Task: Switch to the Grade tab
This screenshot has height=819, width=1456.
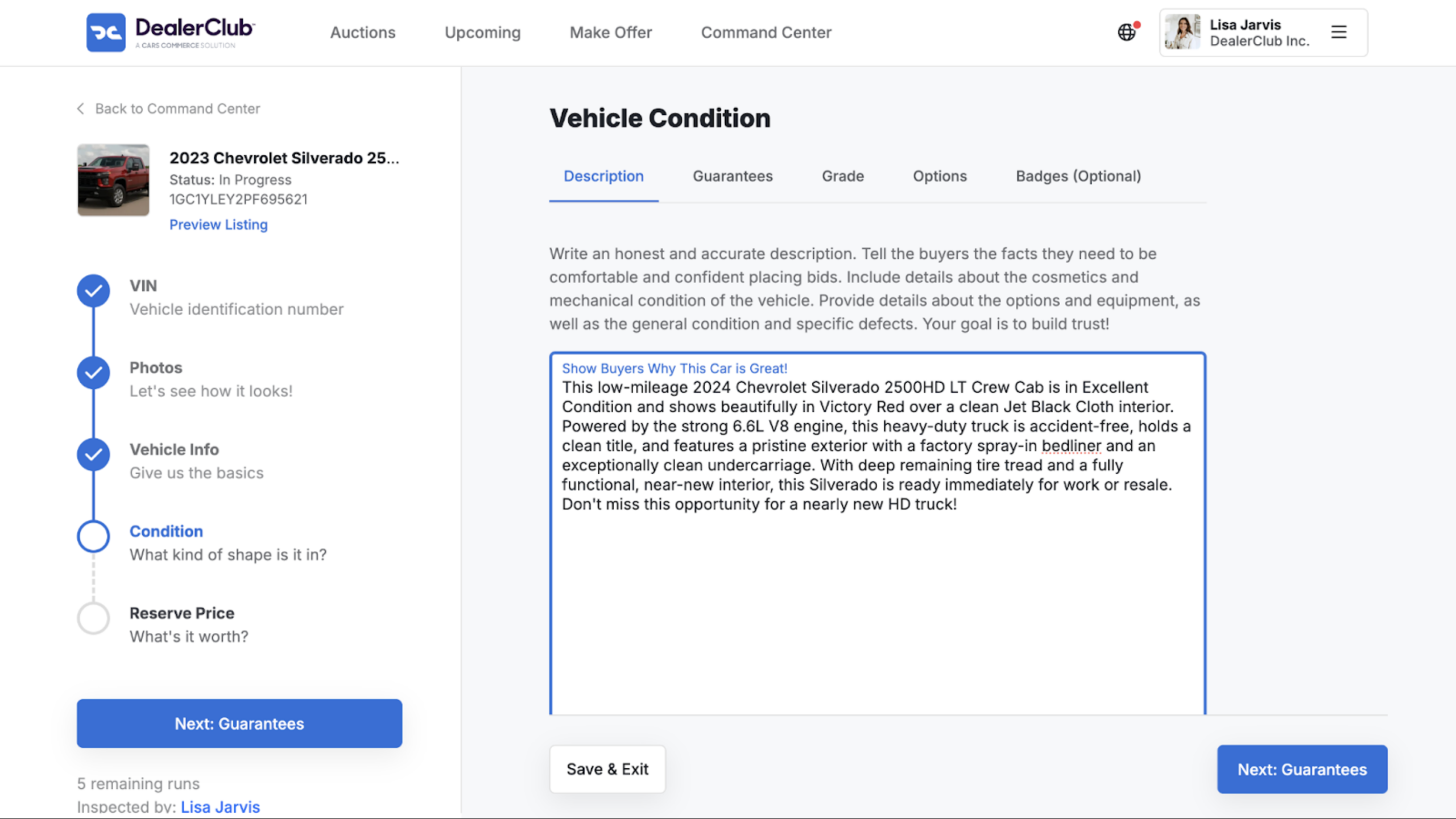Action: (x=843, y=176)
